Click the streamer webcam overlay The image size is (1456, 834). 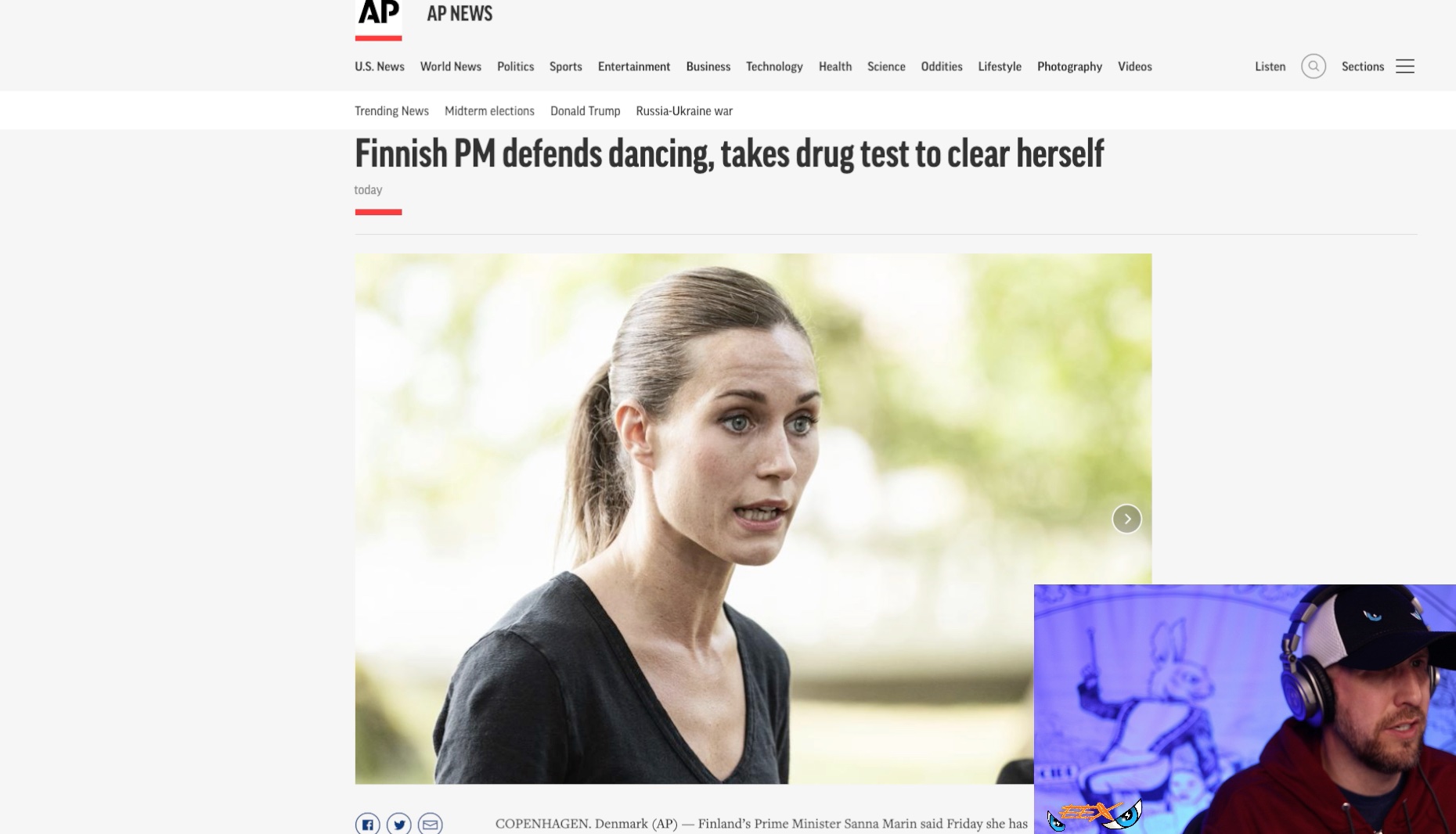coord(1245,709)
